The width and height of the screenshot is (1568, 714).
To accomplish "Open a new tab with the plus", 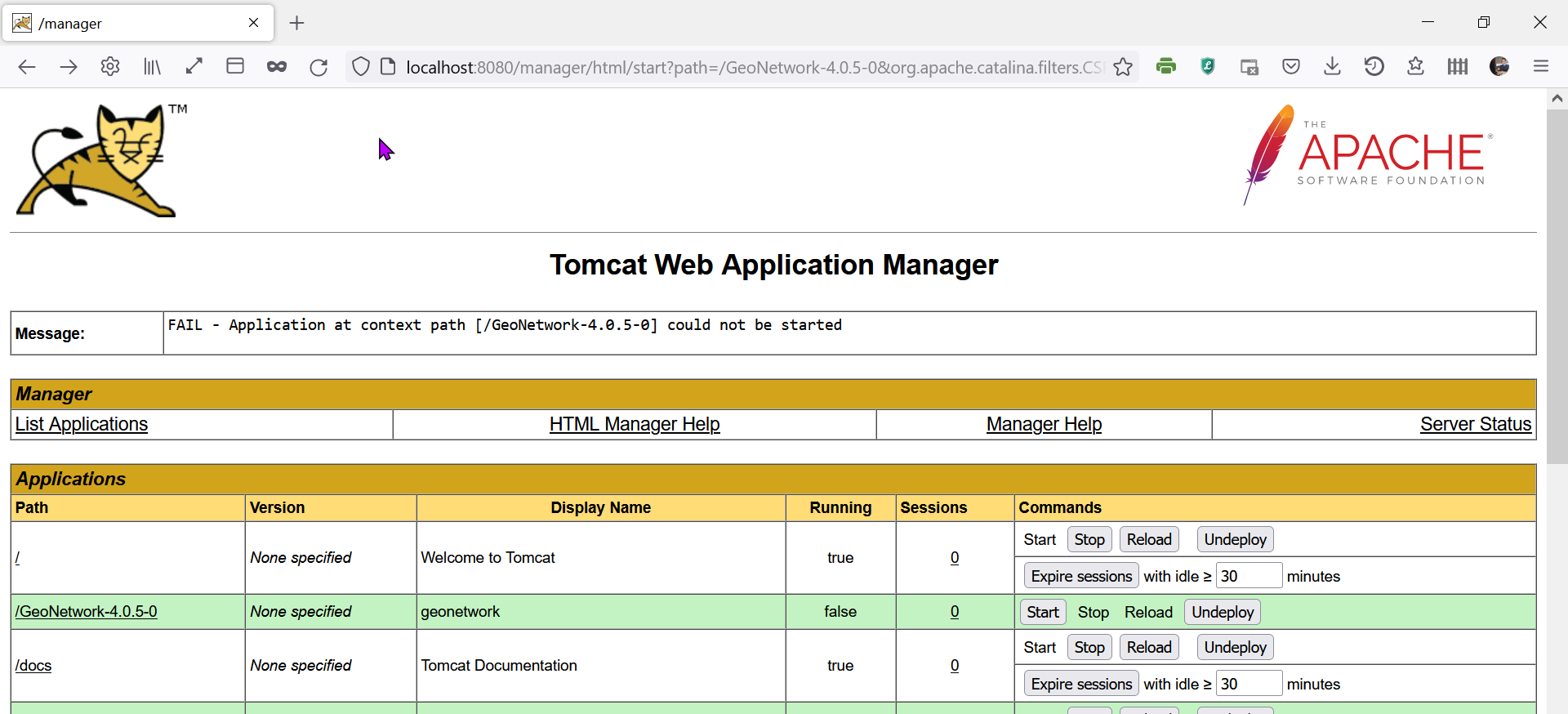I will [297, 24].
